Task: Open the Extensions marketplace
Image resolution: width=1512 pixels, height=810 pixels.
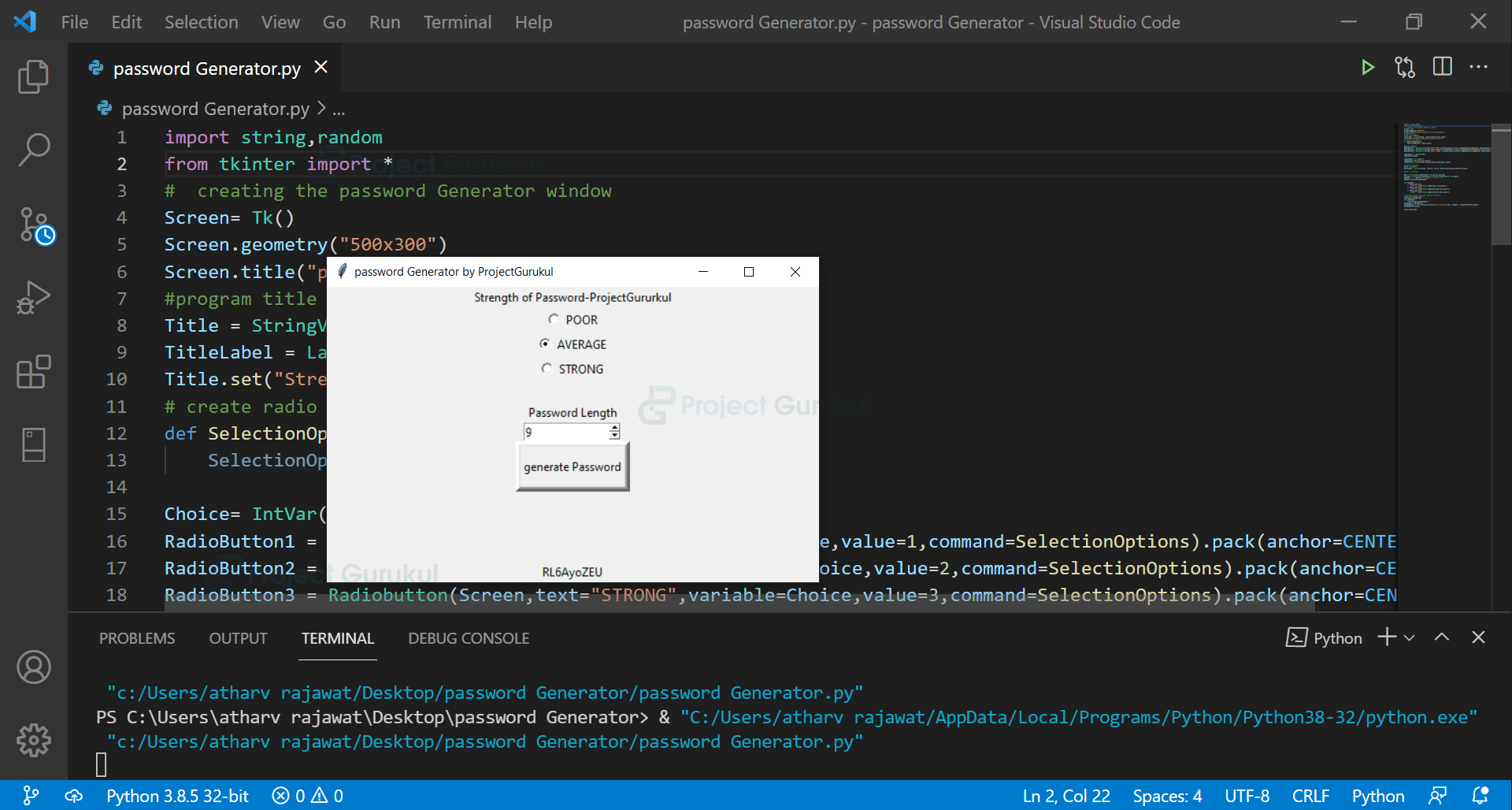Action: pos(32,371)
